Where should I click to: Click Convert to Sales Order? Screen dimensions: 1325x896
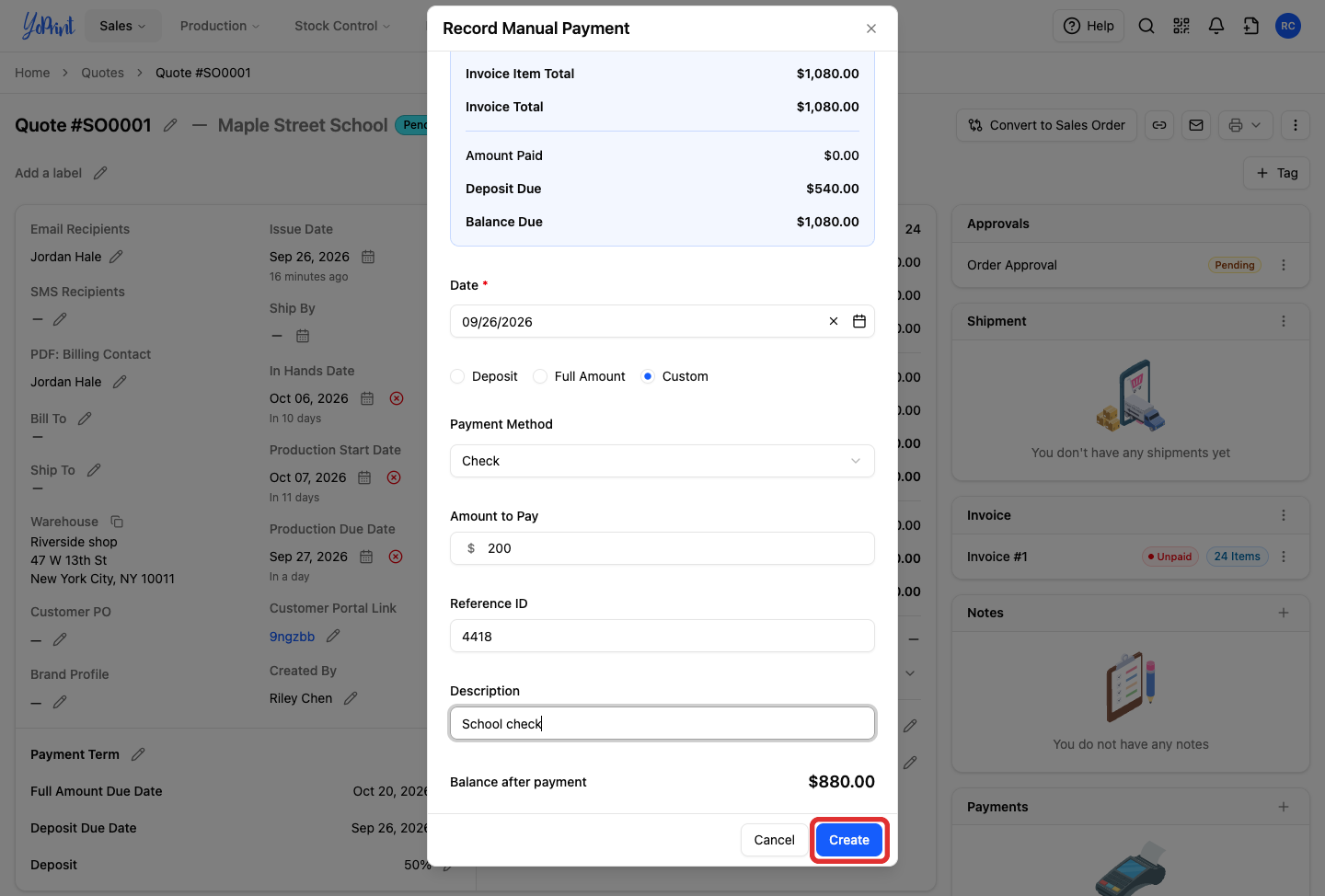(x=1046, y=125)
